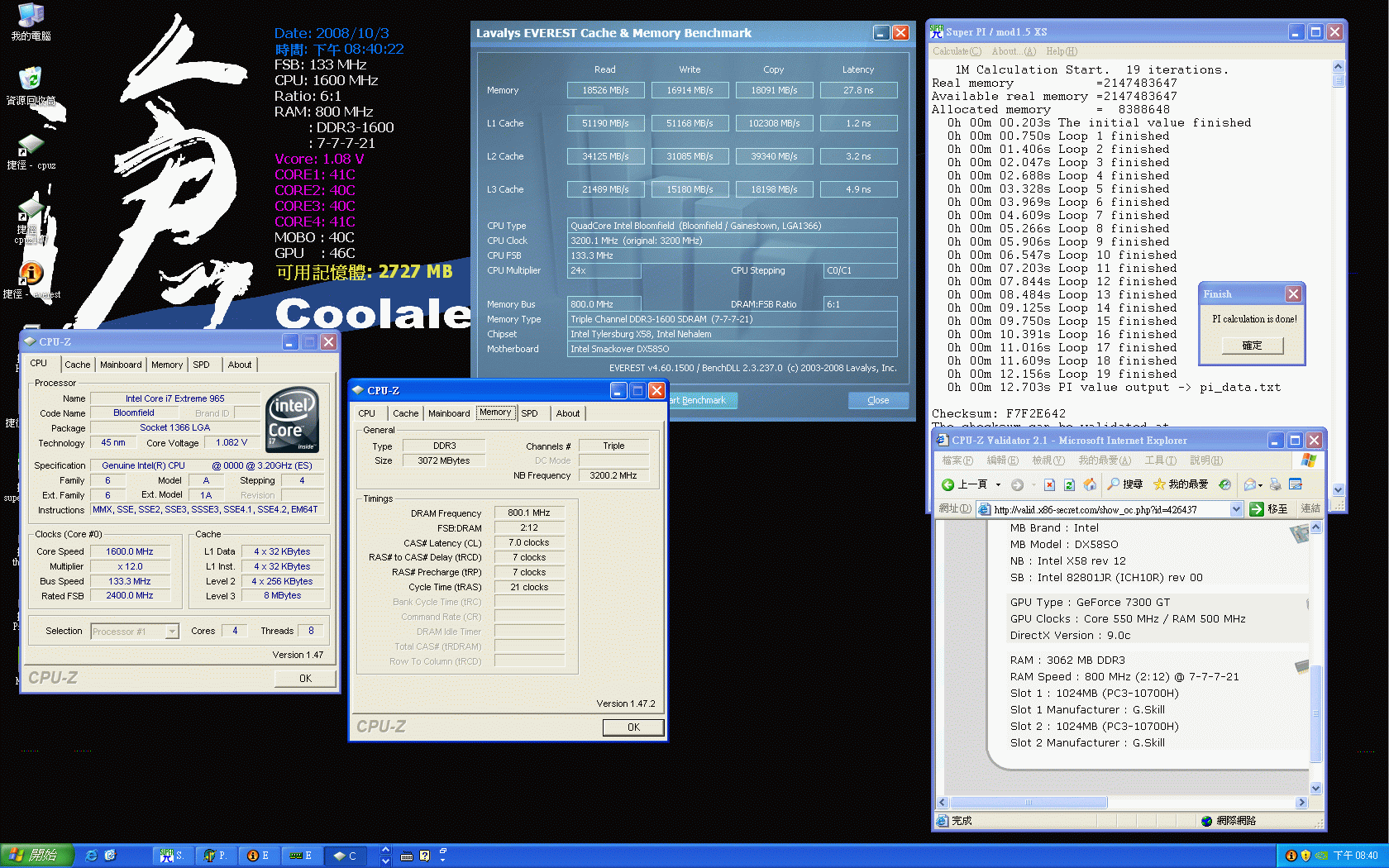Switch to Everest info taskbar button
1389x868 pixels.
click(259, 856)
